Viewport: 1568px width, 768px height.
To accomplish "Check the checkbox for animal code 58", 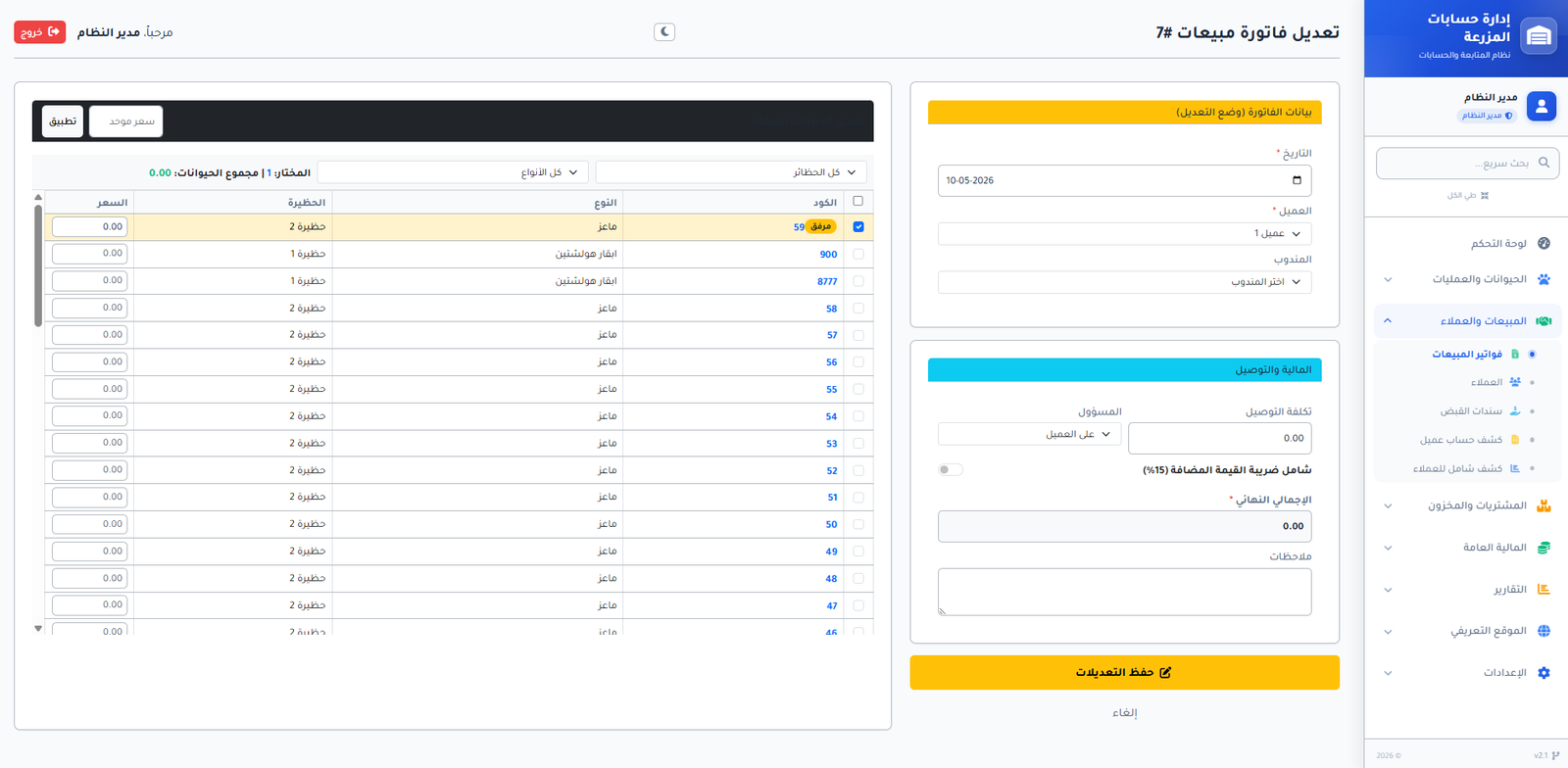I will pyautogui.click(x=858, y=308).
